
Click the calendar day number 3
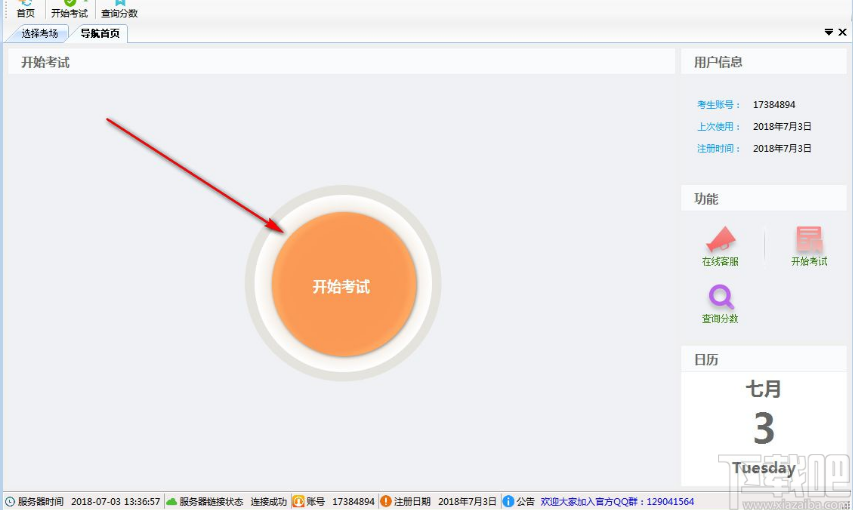click(x=764, y=428)
